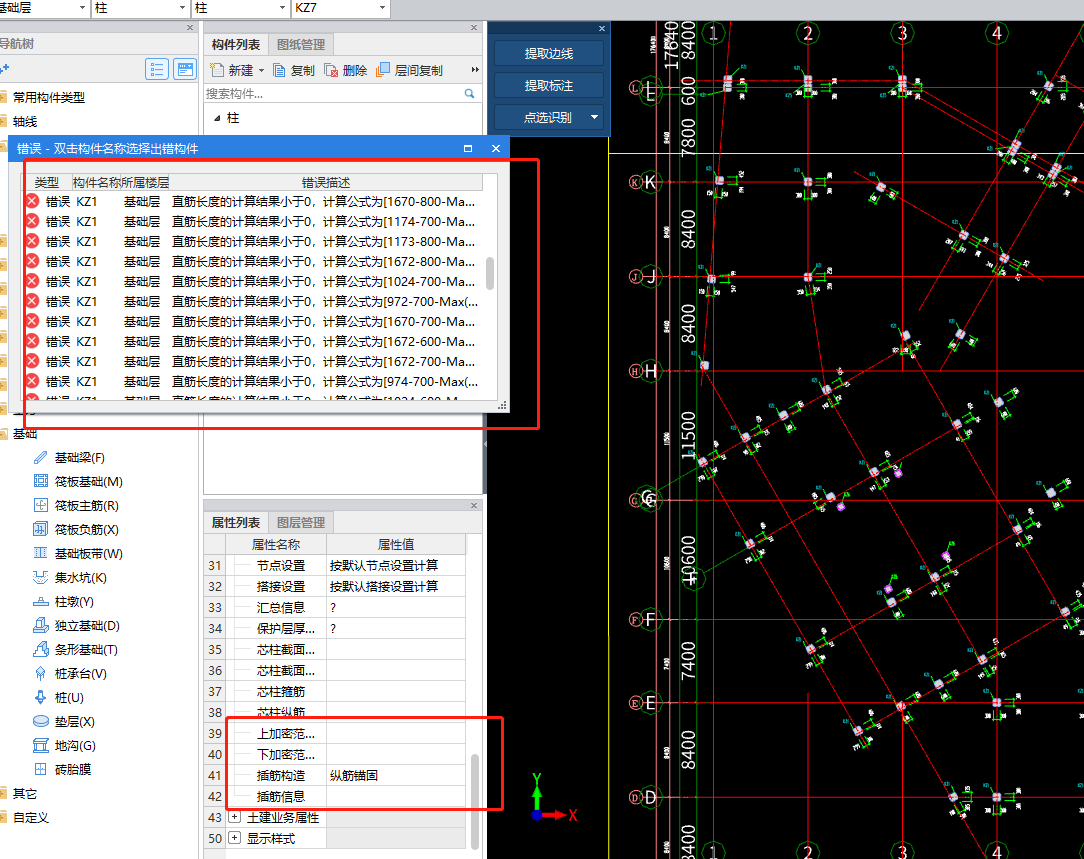Show more component list toolbar options
Screen dimensions: 1084x859
pyautogui.click(x=475, y=70)
